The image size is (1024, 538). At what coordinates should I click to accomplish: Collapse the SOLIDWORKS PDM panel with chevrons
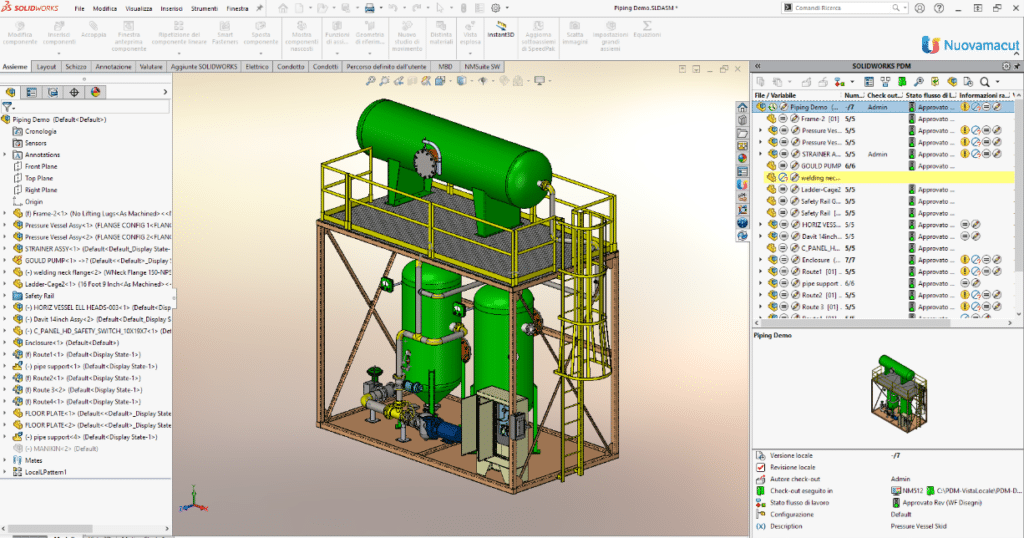tap(758, 65)
